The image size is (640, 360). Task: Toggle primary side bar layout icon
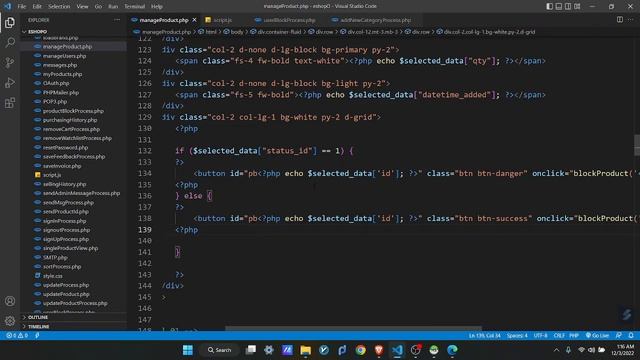click(x=549, y=6)
